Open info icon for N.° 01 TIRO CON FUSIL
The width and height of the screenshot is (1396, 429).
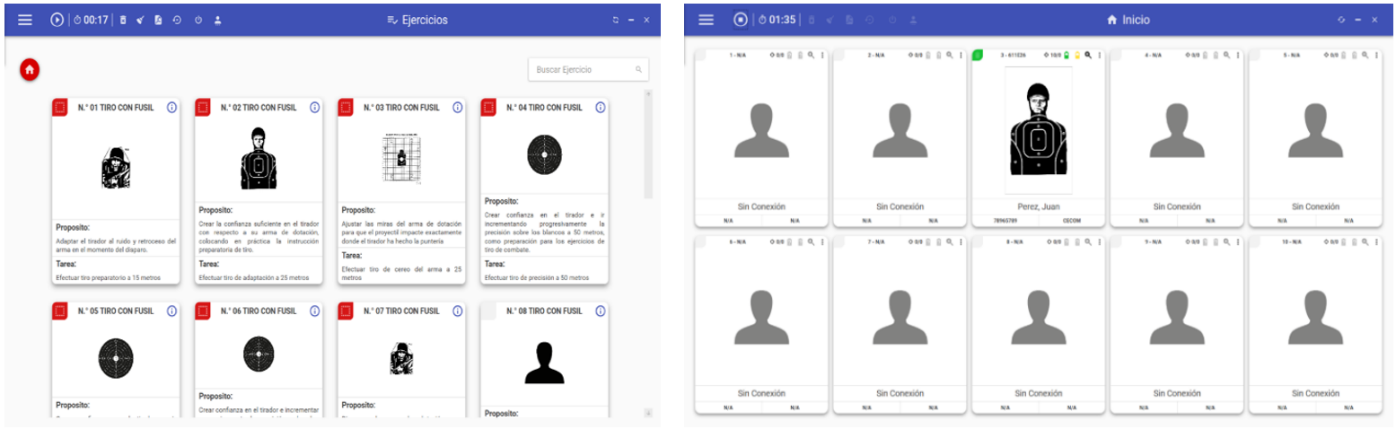pyautogui.click(x=172, y=107)
